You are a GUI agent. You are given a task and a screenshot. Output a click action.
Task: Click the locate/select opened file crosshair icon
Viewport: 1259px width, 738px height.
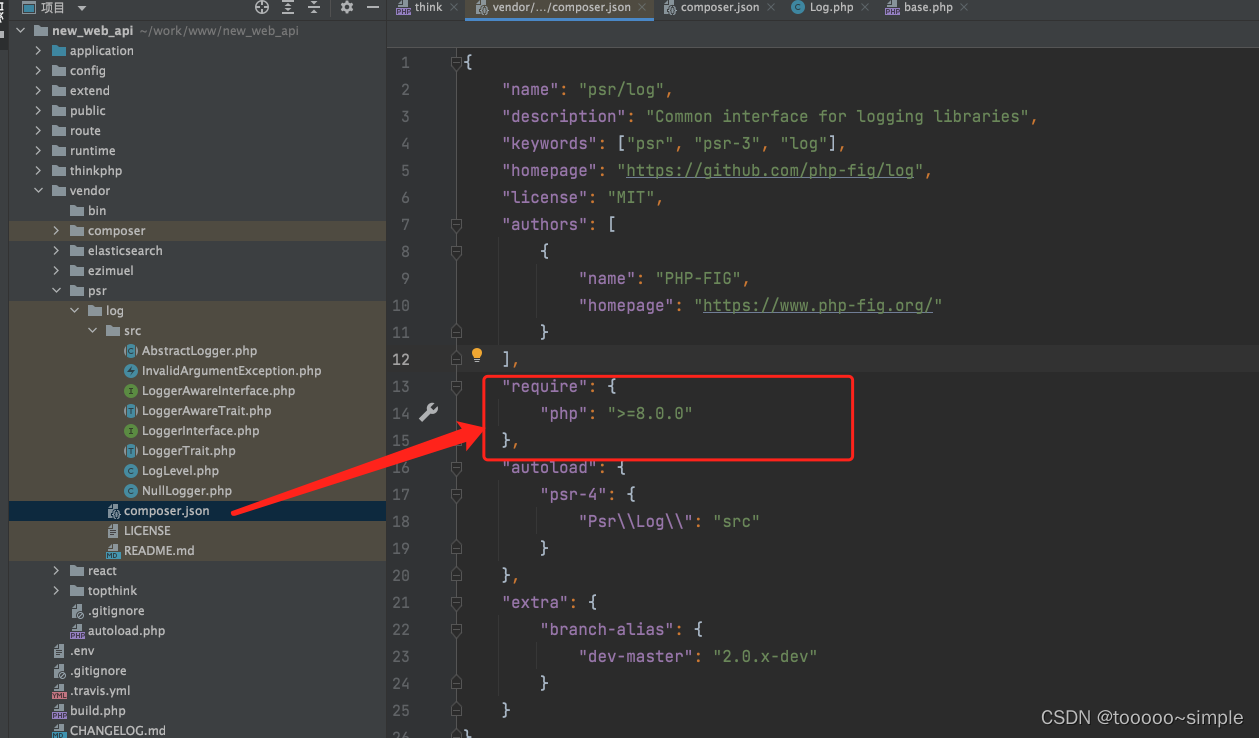(x=262, y=7)
